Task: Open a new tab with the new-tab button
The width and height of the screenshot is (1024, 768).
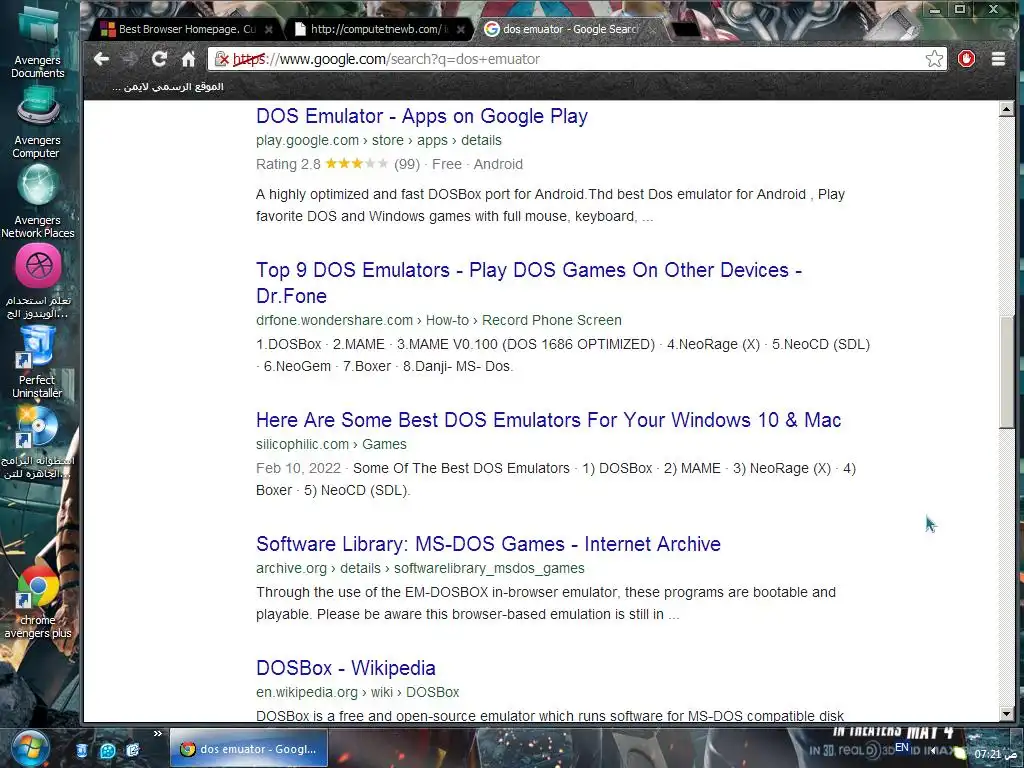Action: point(684,29)
